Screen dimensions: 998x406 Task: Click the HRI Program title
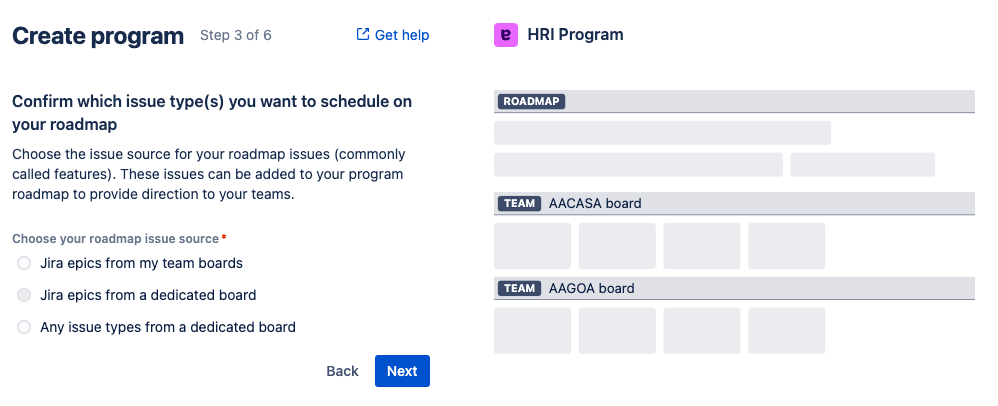click(x=575, y=35)
